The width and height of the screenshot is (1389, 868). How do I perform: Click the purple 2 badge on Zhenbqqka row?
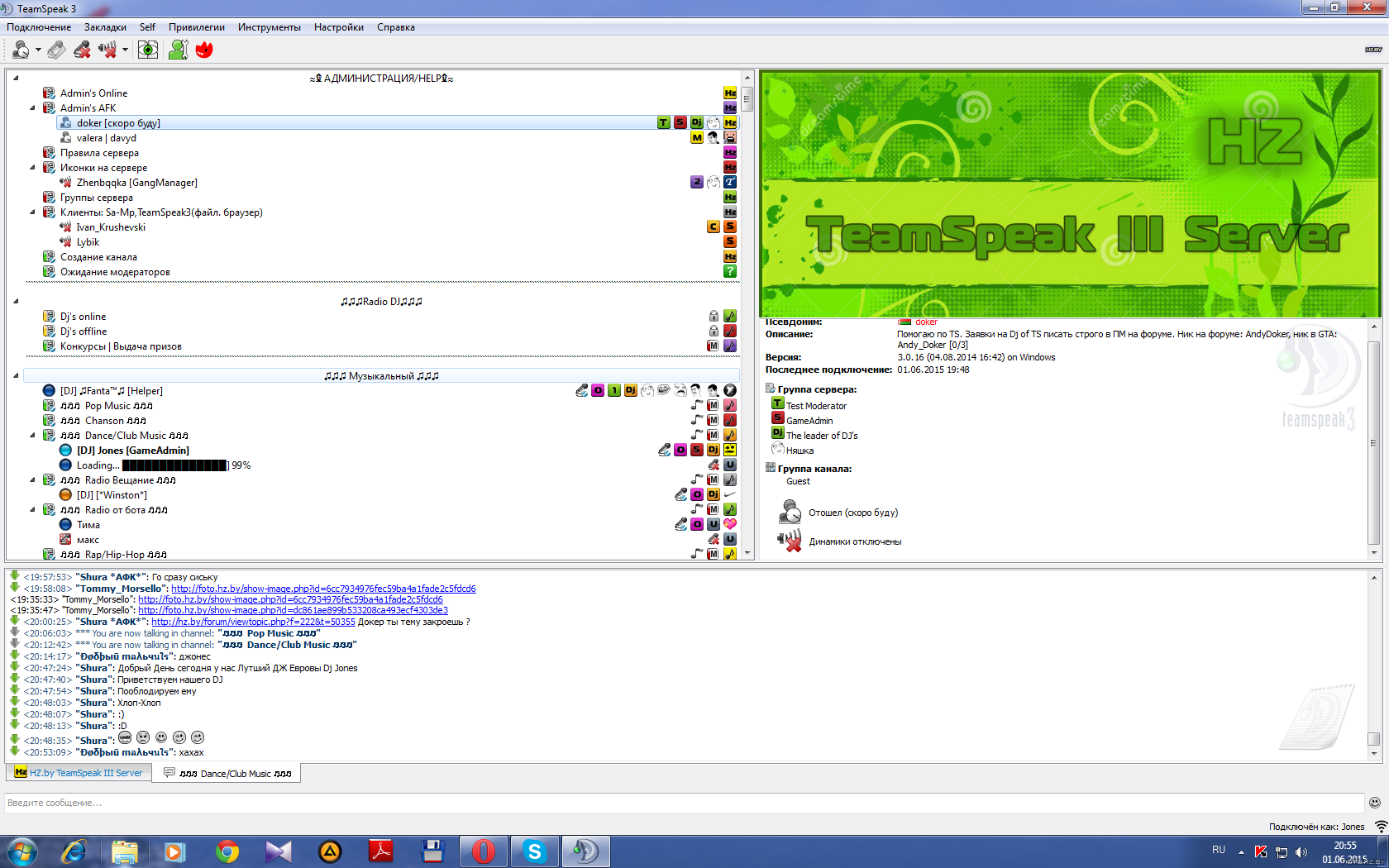[697, 183]
